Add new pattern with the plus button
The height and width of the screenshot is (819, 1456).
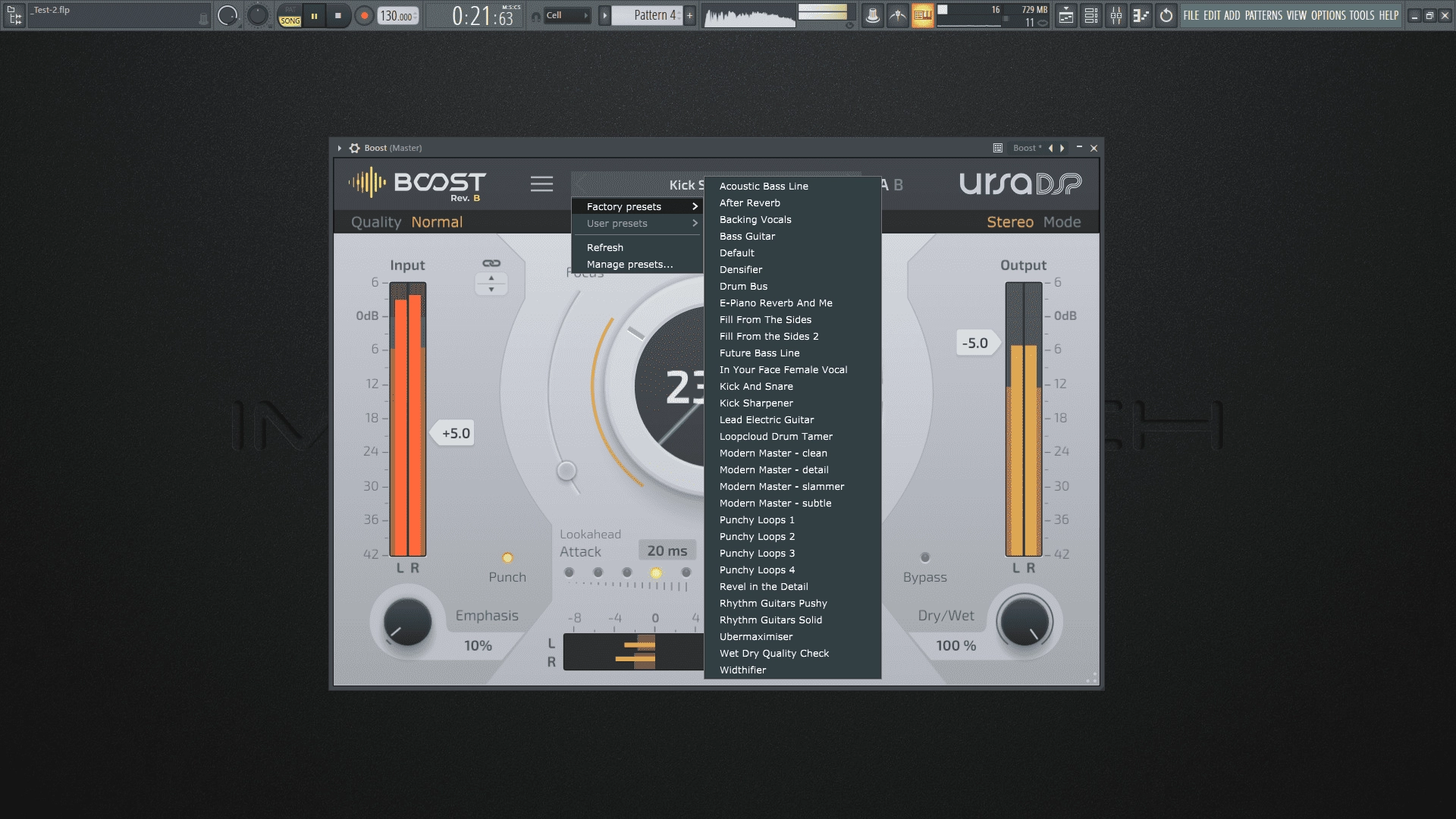689,15
